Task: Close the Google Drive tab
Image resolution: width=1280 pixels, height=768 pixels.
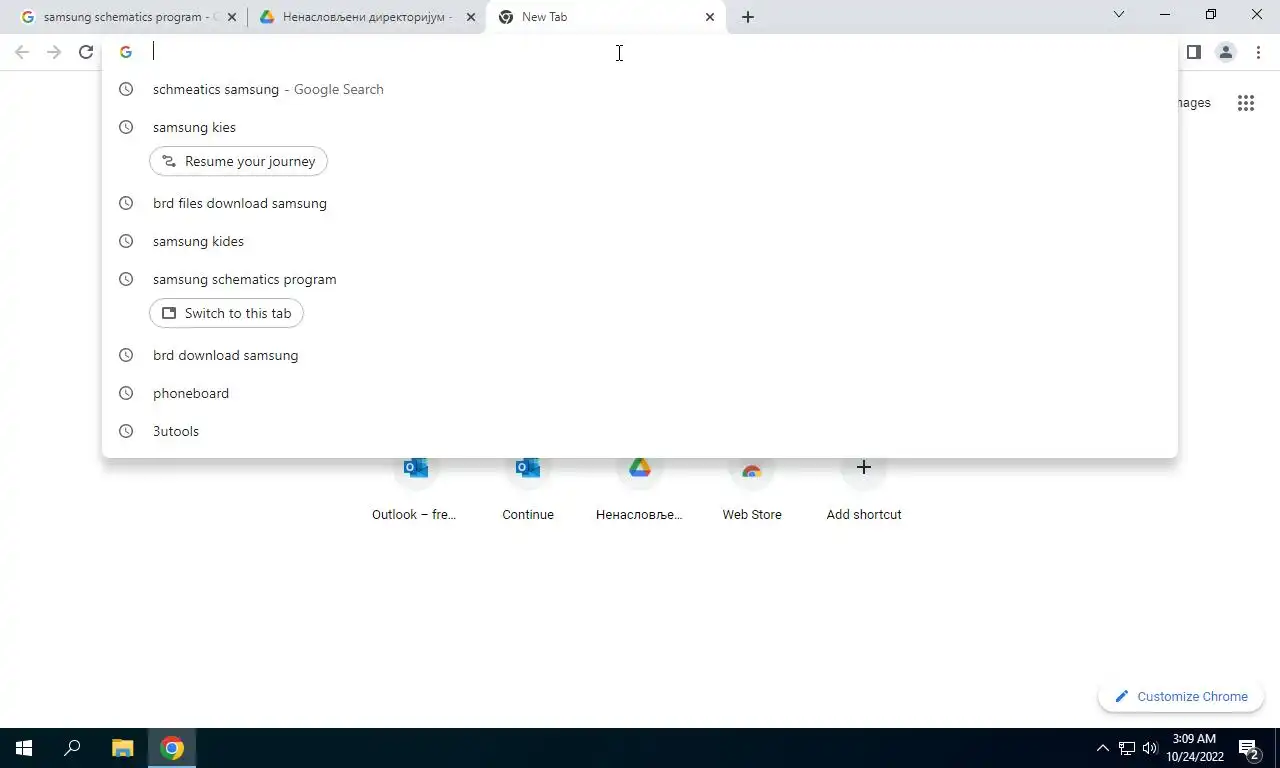Action: click(471, 17)
